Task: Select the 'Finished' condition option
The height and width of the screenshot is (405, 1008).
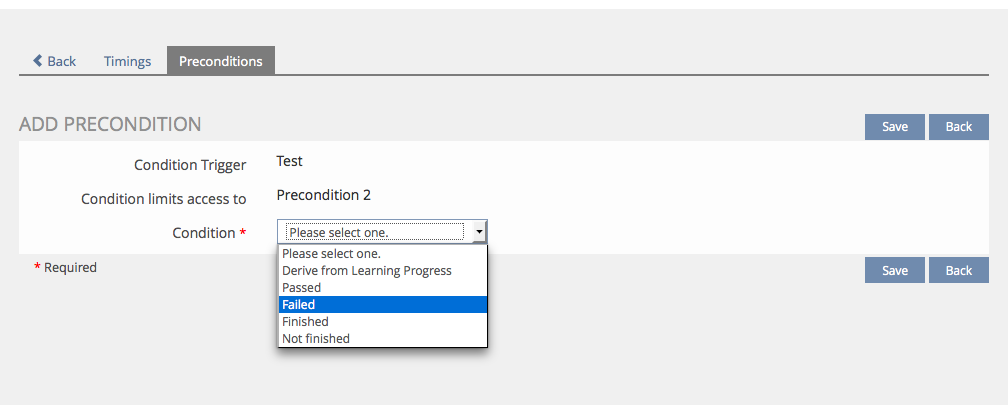Action: [305, 322]
